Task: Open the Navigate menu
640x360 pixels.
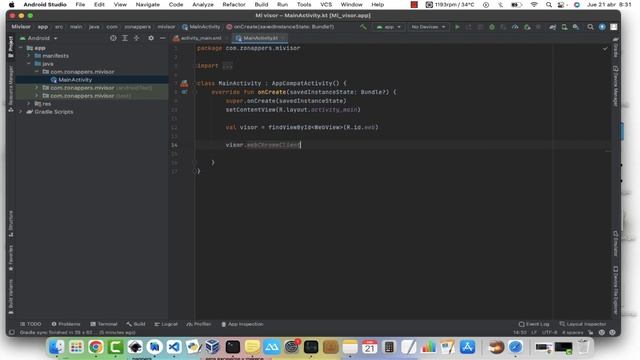Action: coord(147,4)
